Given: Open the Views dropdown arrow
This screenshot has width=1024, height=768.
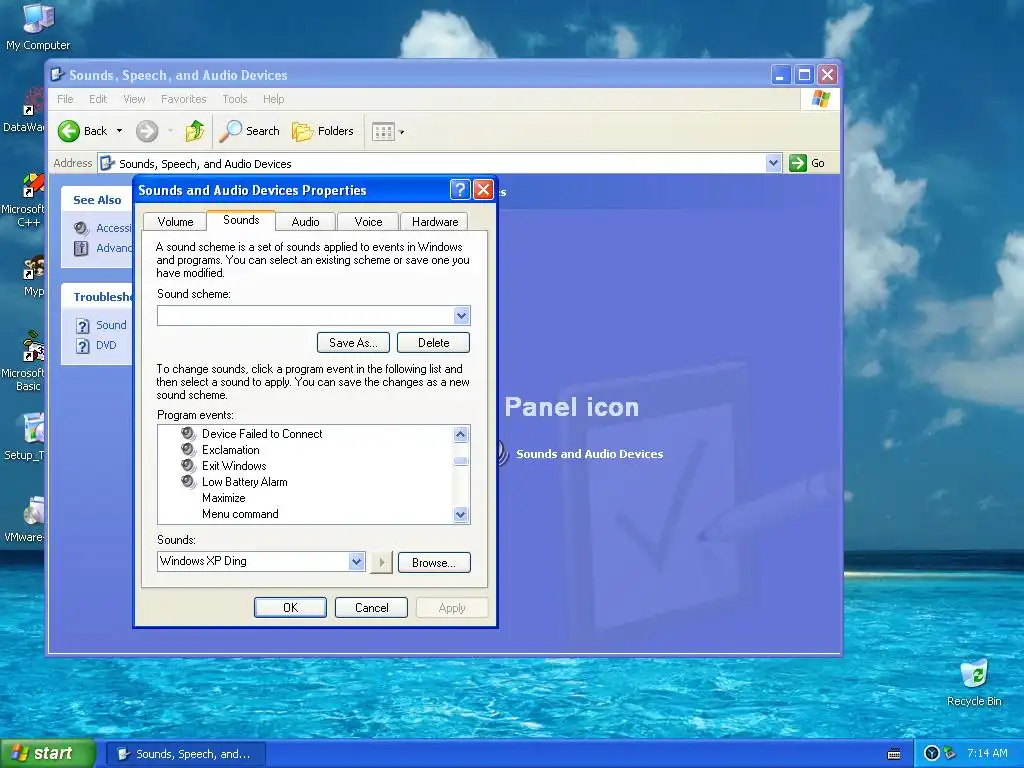Looking at the screenshot, I should 402,132.
